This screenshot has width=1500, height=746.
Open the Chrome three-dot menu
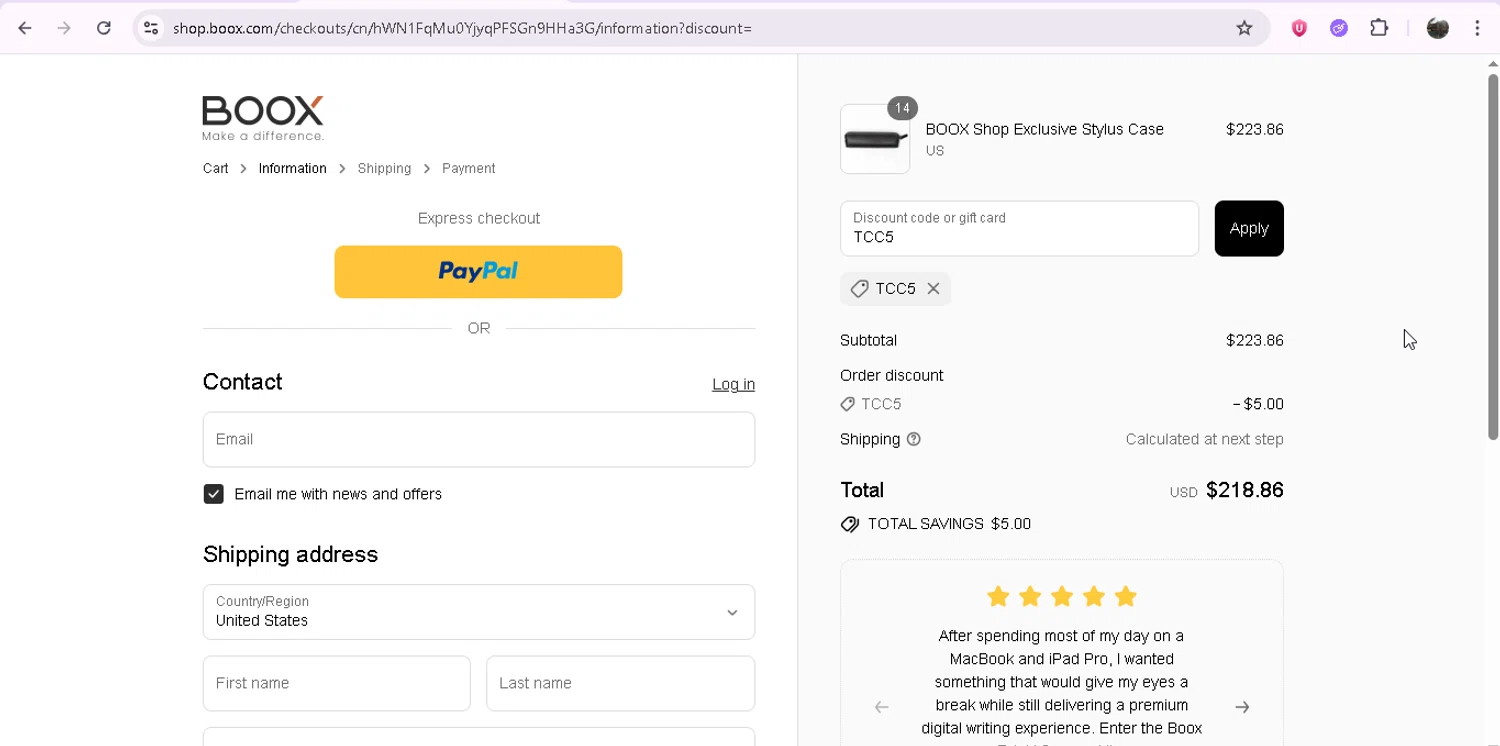pyautogui.click(x=1477, y=28)
